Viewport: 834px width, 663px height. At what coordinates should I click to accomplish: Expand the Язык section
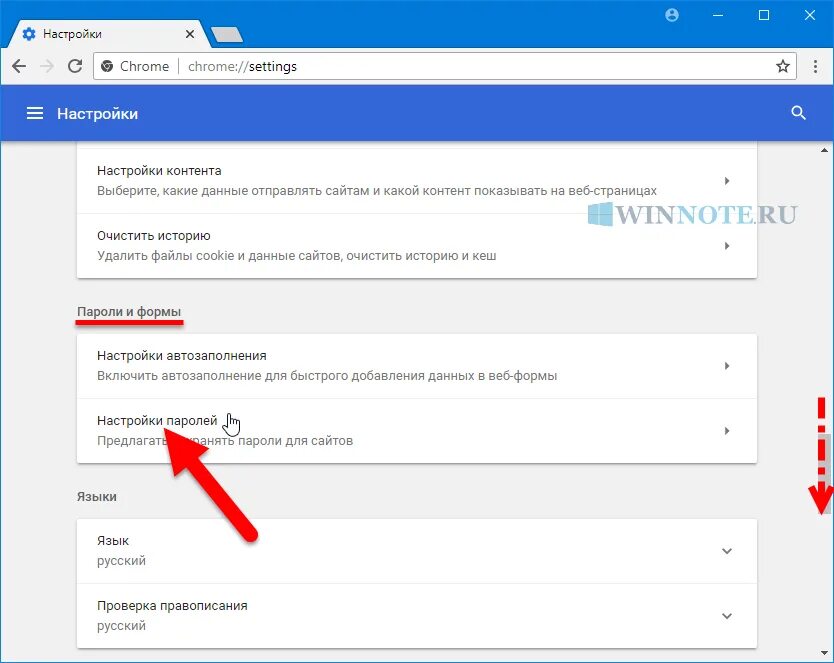coord(727,551)
